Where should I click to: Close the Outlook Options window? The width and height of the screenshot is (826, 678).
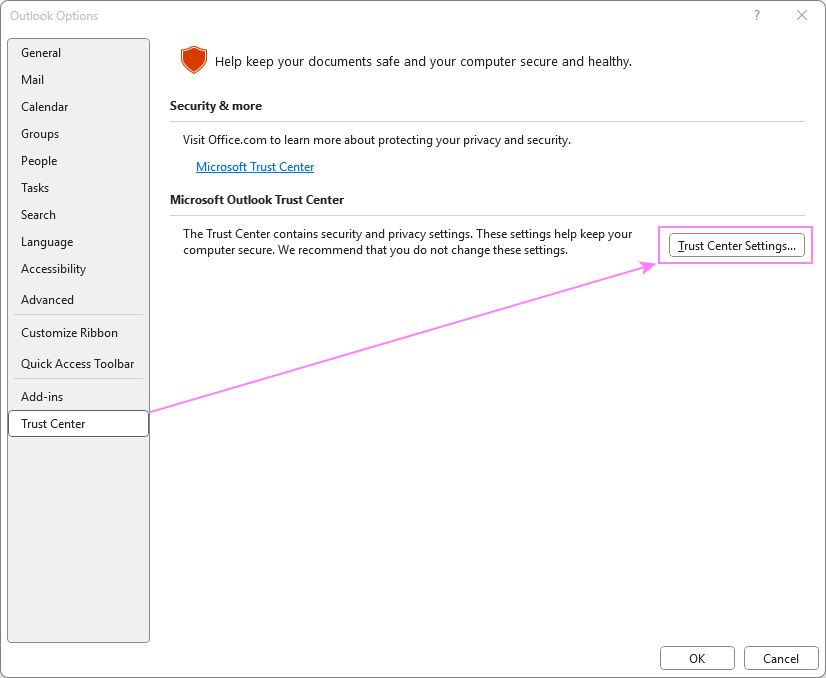(x=802, y=15)
